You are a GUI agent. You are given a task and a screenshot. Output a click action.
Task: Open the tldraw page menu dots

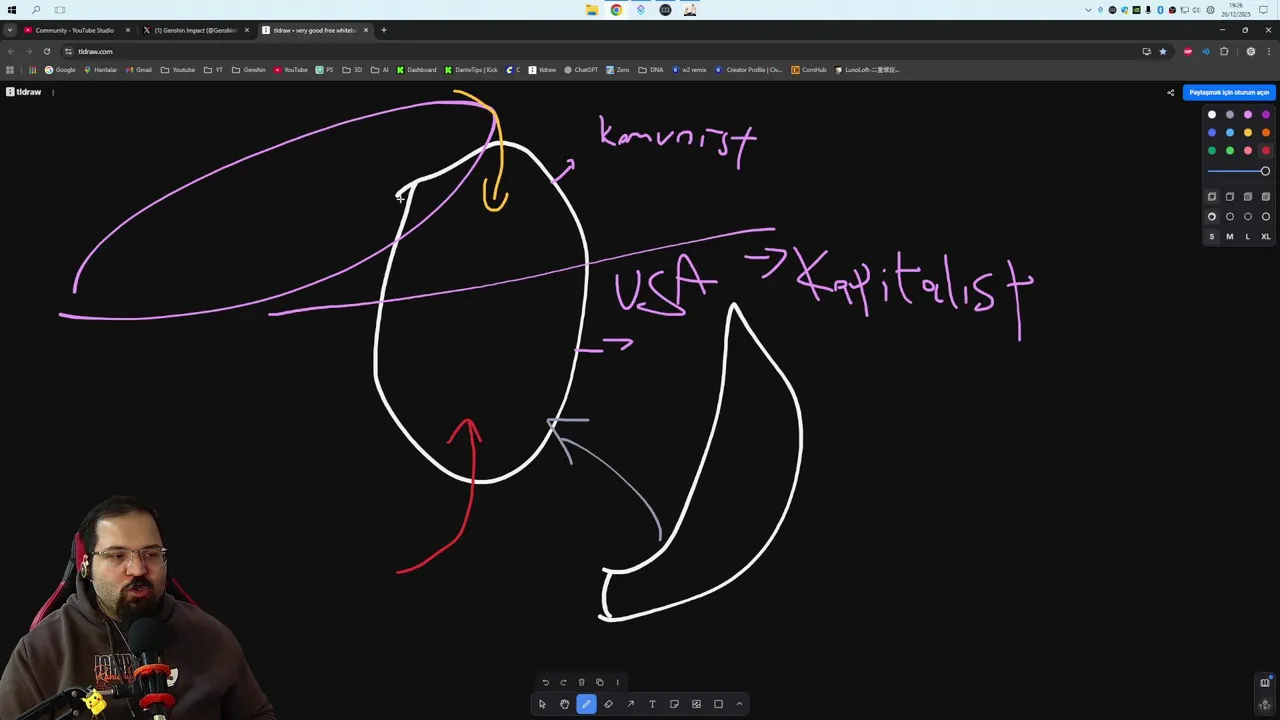click(53, 92)
